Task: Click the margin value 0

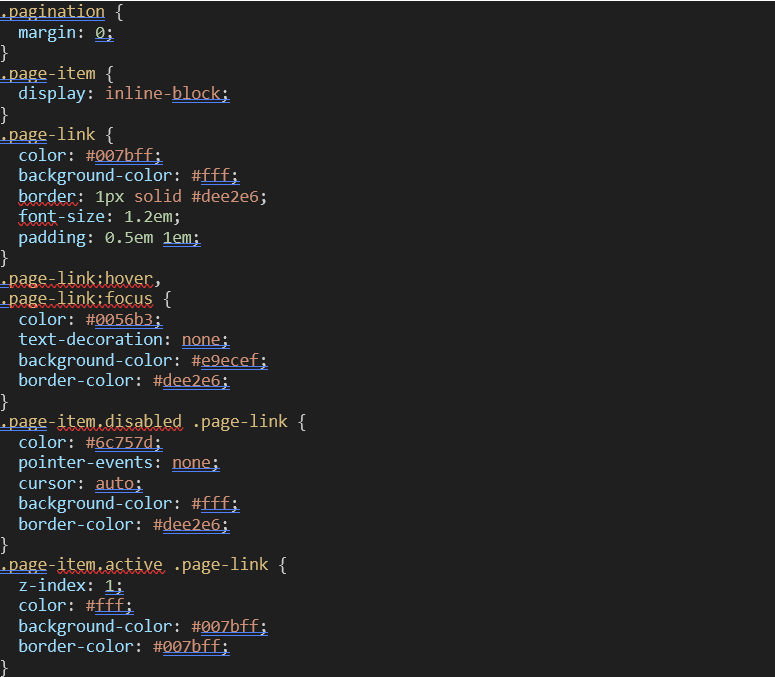Action: [x=100, y=33]
